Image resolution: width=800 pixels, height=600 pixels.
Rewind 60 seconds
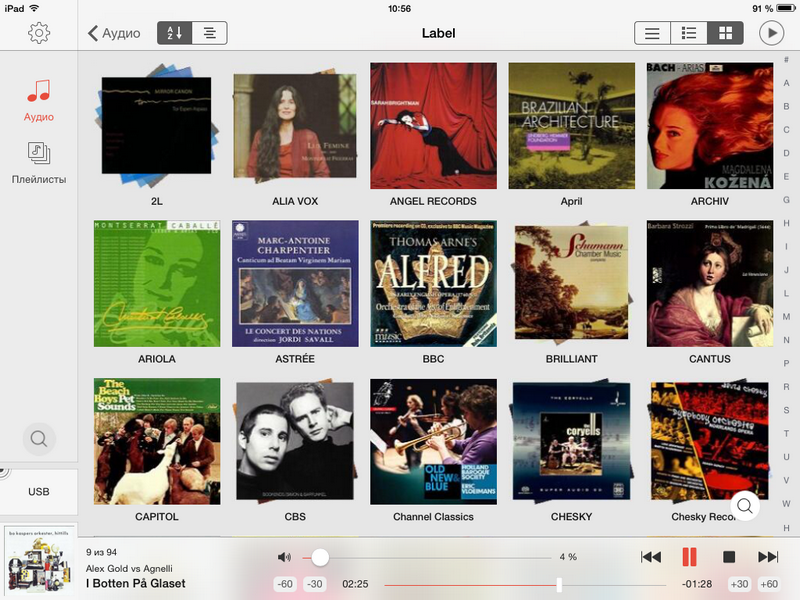click(285, 584)
